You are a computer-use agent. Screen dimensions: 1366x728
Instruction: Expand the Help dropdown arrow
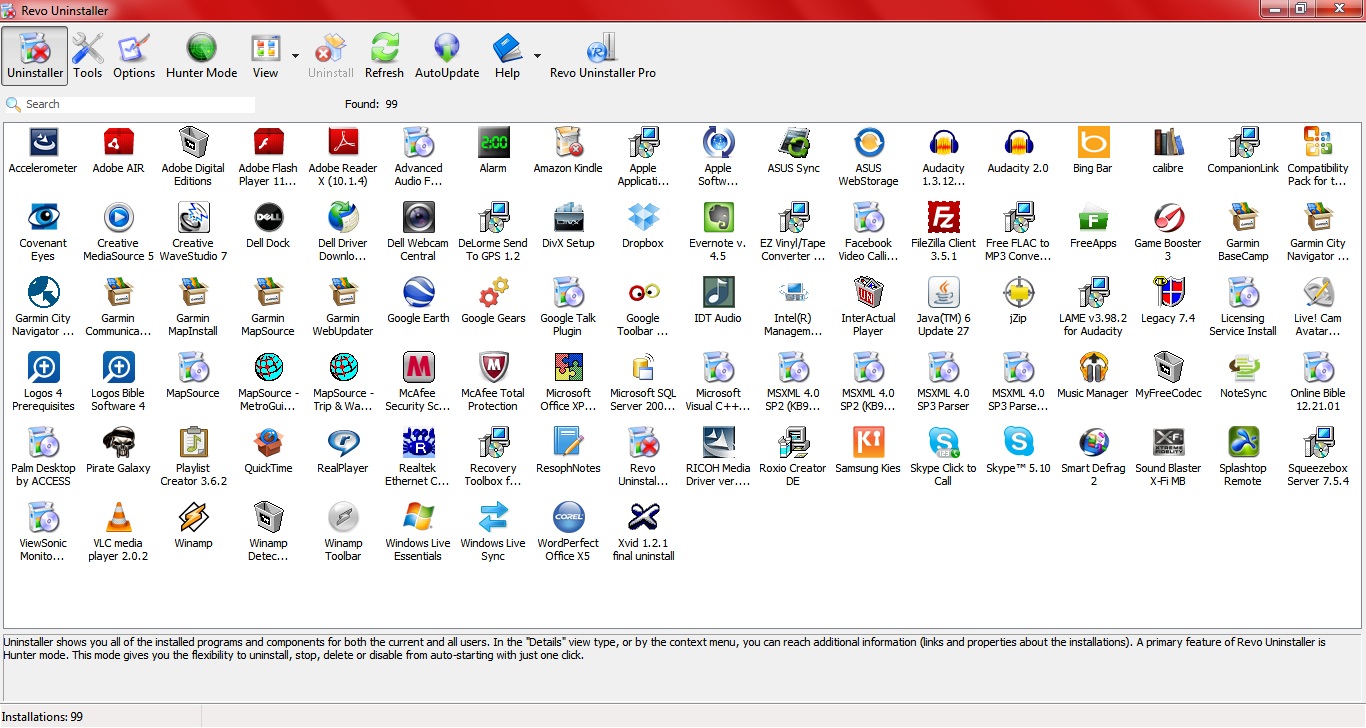click(x=538, y=56)
